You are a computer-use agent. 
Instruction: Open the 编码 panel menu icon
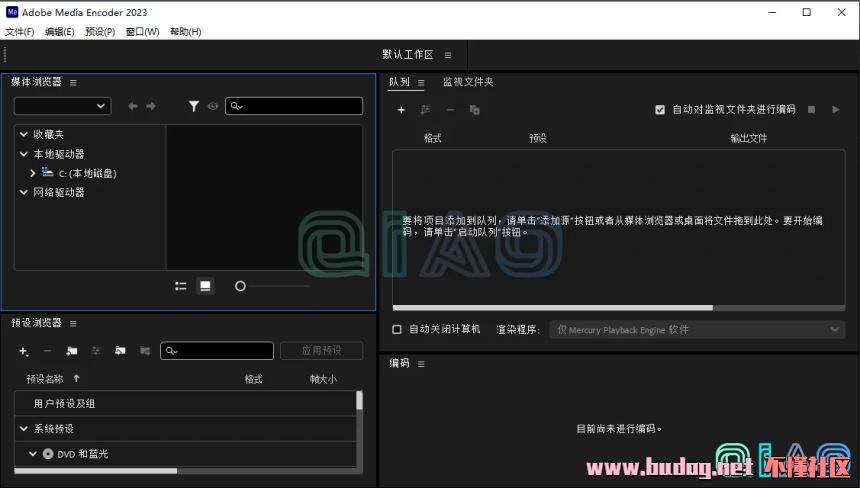tap(421, 364)
